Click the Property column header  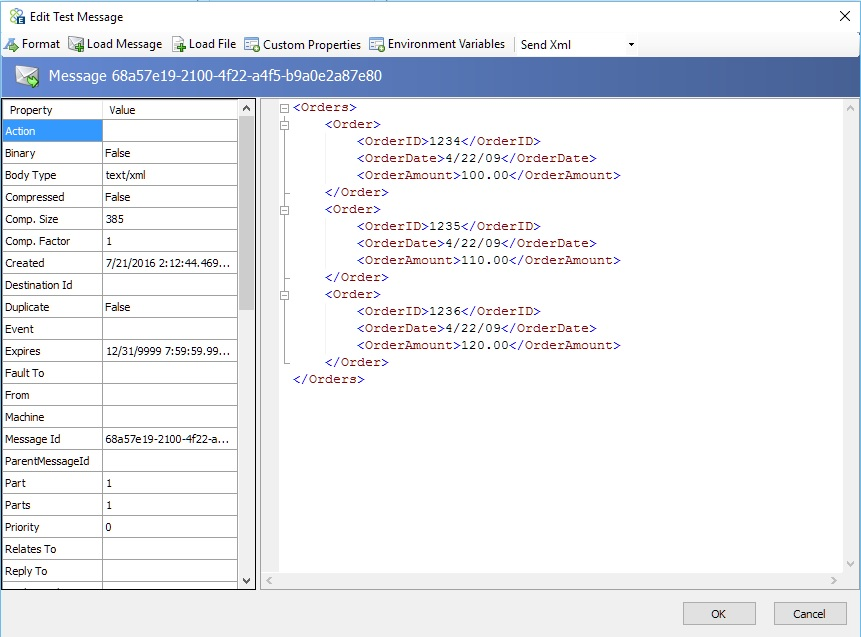coord(53,110)
